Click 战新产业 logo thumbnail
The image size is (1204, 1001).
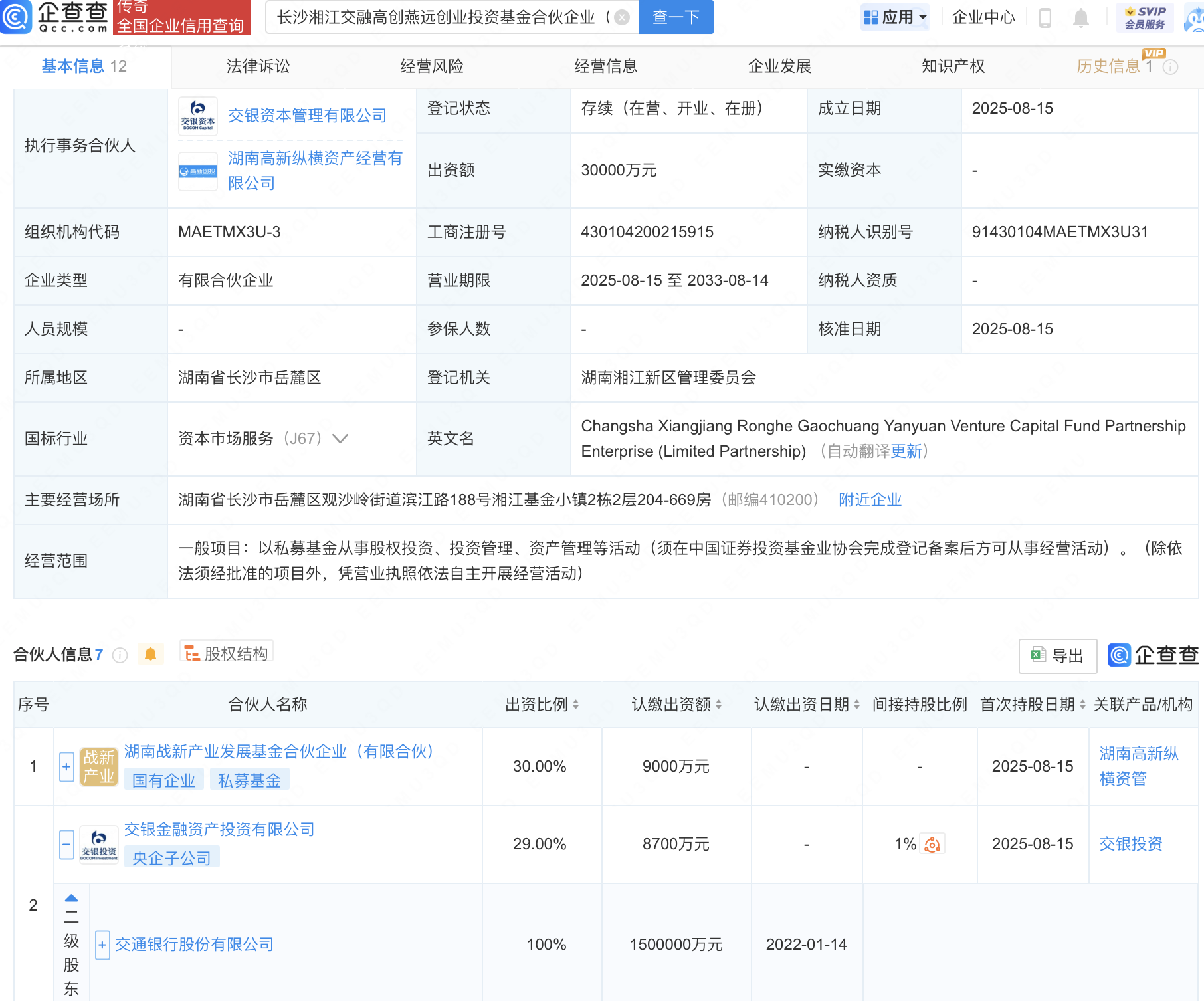pos(99,767)
